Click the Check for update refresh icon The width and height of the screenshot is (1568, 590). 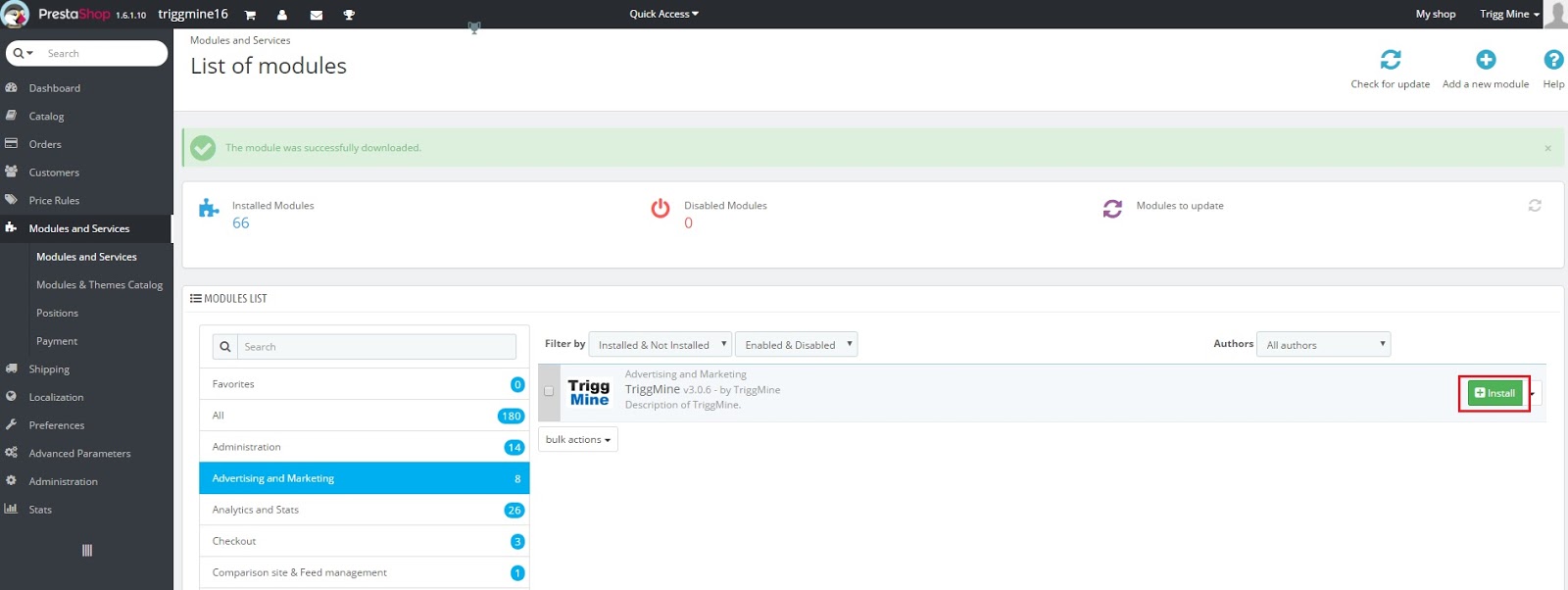[1390, 60]
